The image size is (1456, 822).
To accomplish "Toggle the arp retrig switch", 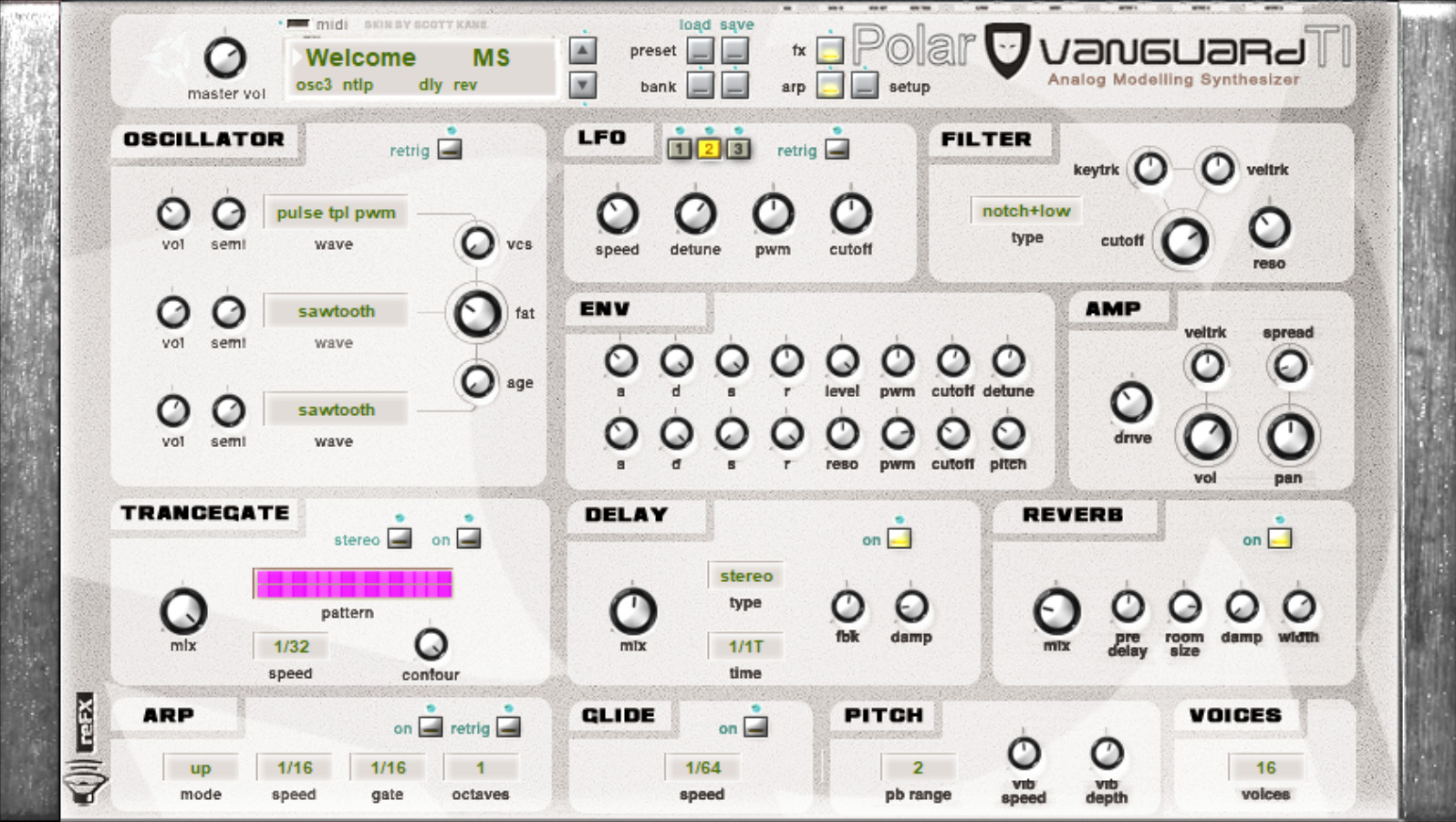I will tap(509, 727).
